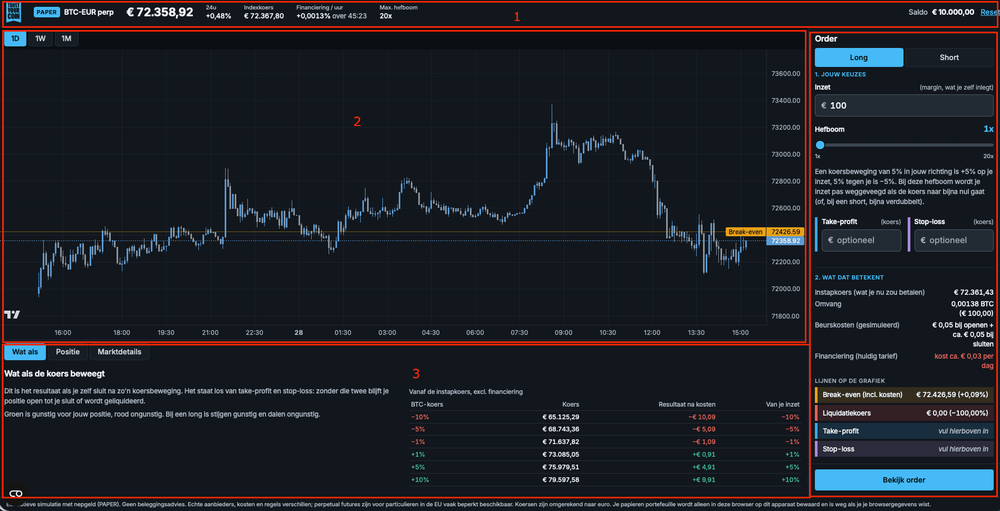Viewport: 1000px width, 511px height.
Task: Click the € 72.358,92 header price
Action: click(160, 12)
